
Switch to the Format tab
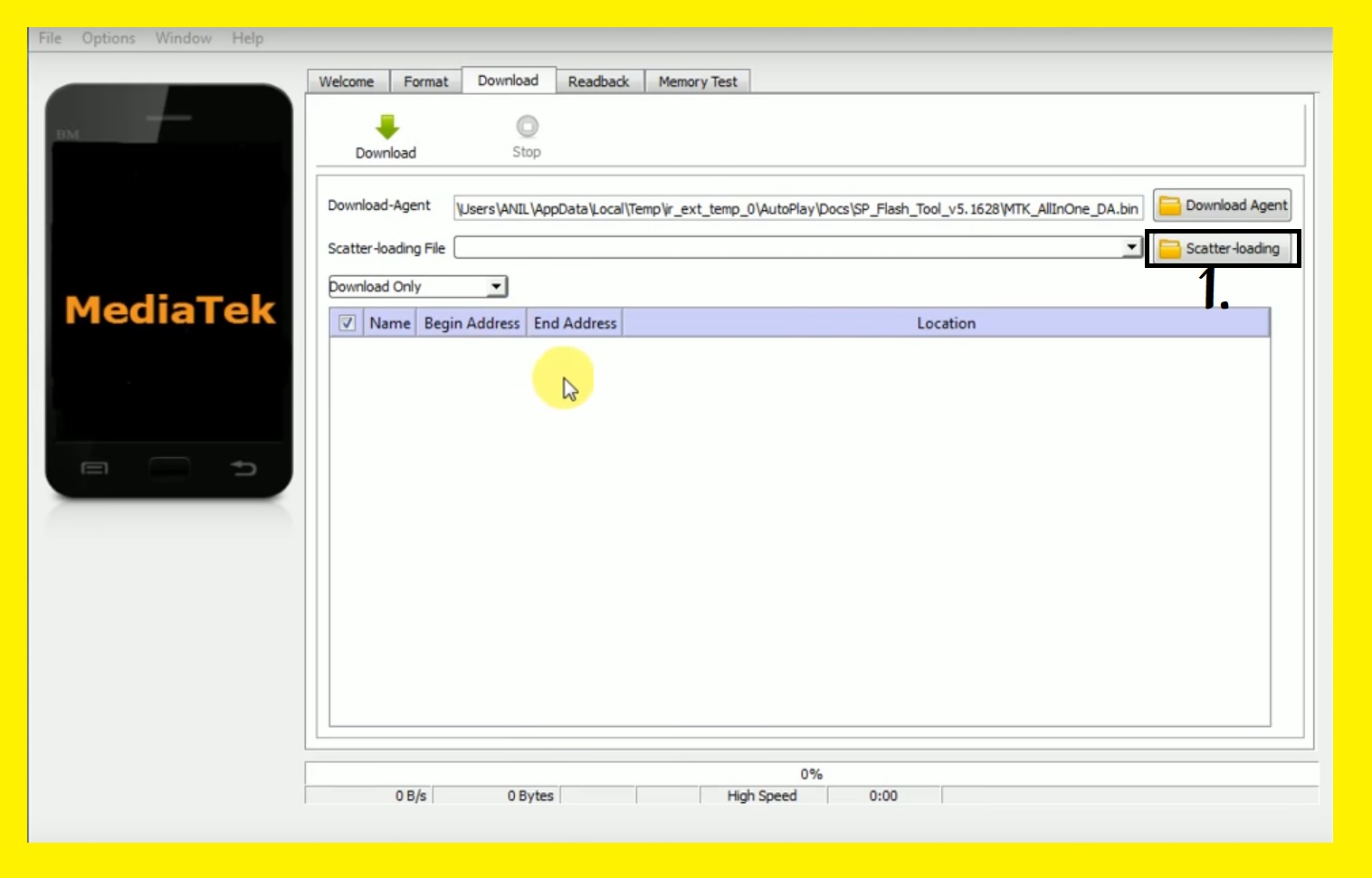click(426, 81)
